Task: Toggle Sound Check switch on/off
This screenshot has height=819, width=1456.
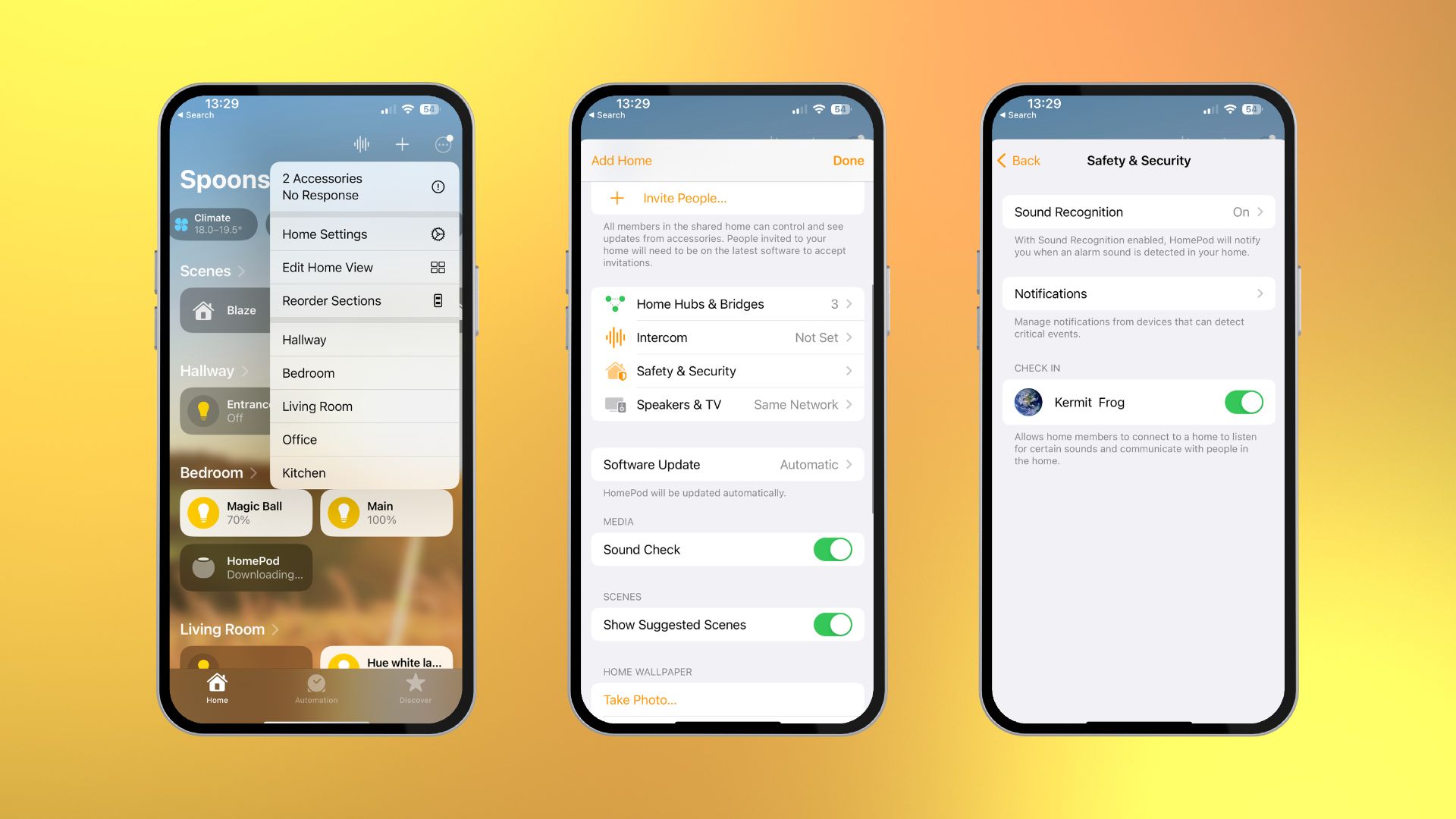Action: [x=832, y=549]
